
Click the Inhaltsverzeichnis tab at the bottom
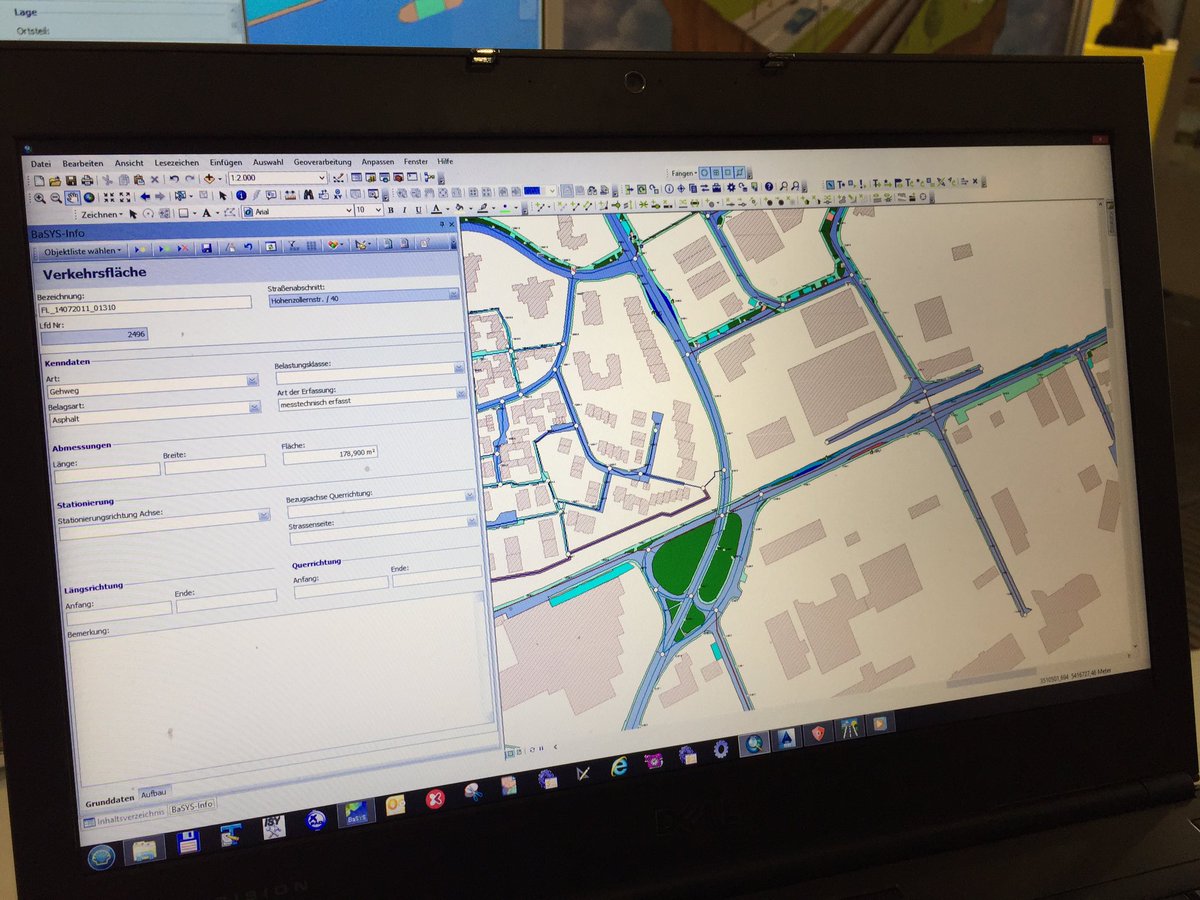click(x=122, y=817)
